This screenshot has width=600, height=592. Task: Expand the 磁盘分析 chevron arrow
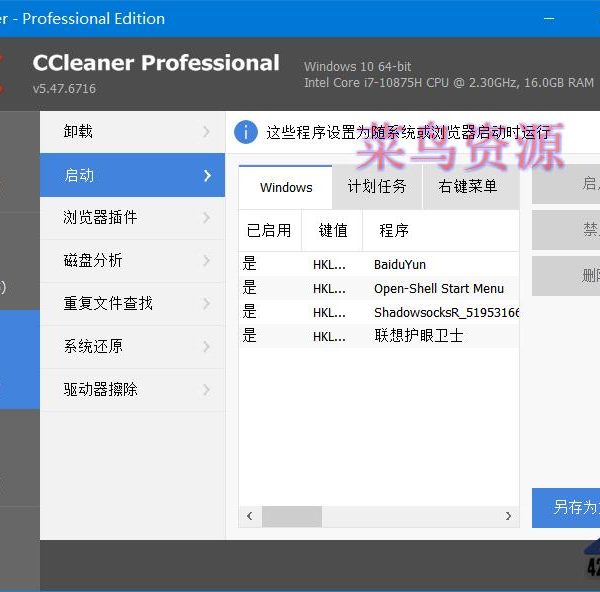tap(207, 261)
